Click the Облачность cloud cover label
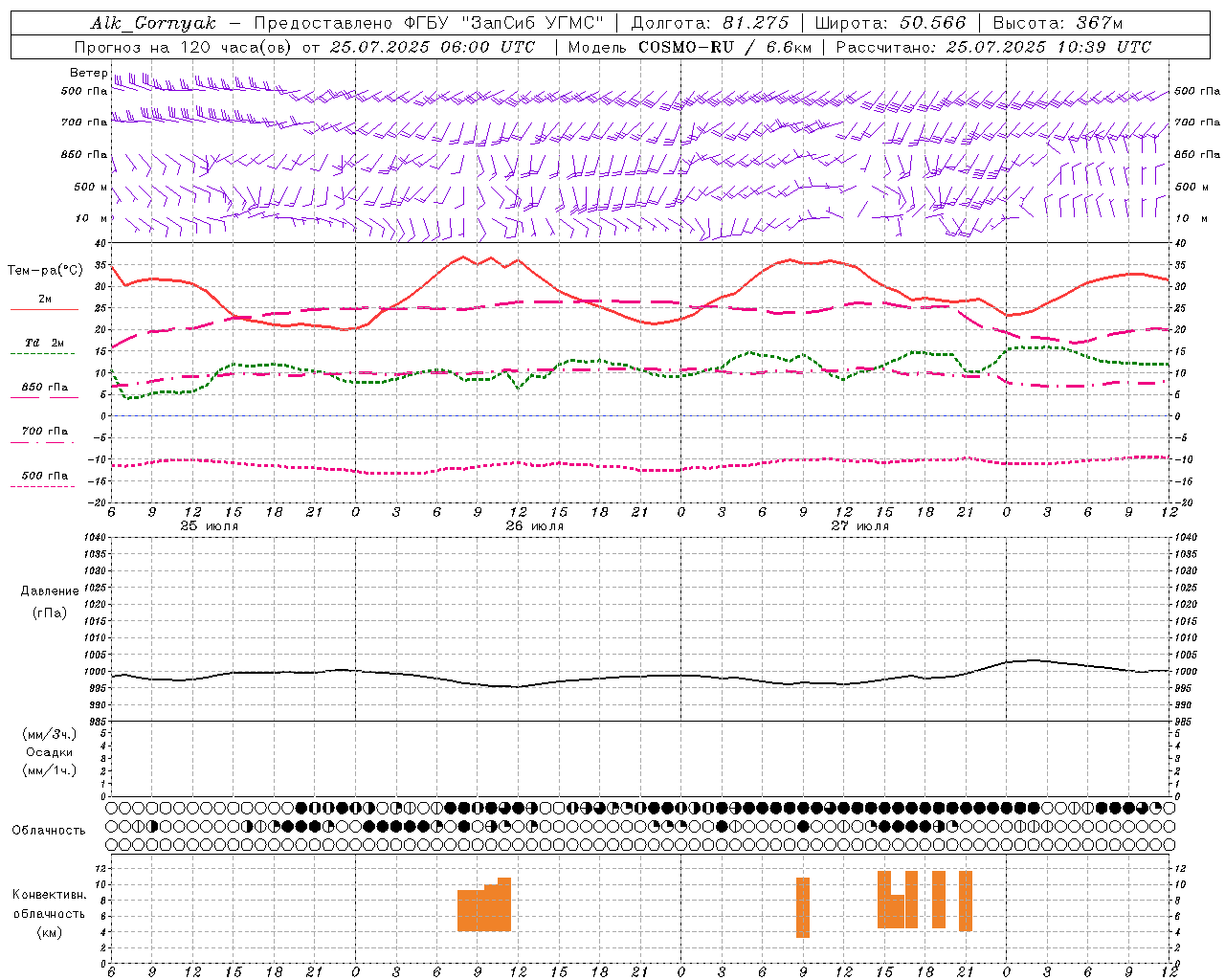 click(x=49, y=831)
